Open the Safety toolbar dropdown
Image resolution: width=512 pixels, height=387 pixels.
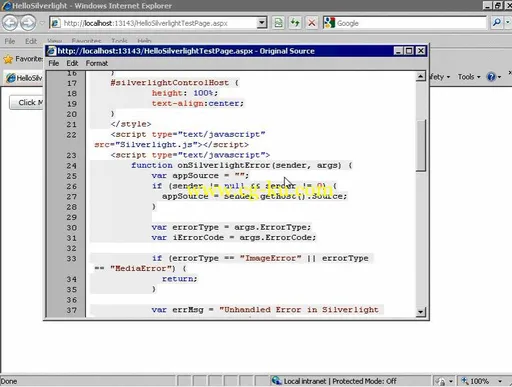pos(439,77)
